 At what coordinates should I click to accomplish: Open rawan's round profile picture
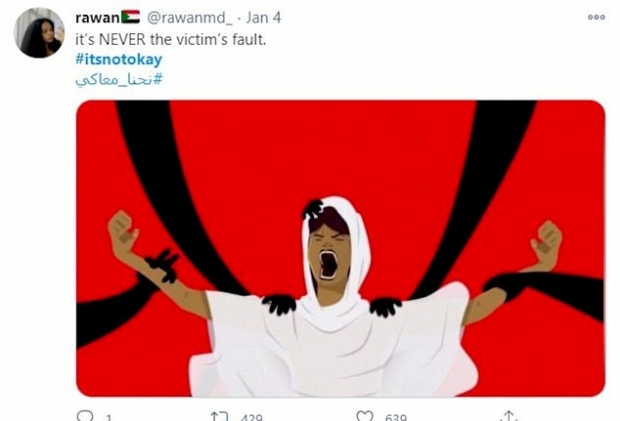pyautogui.click(x=39, y=33)
